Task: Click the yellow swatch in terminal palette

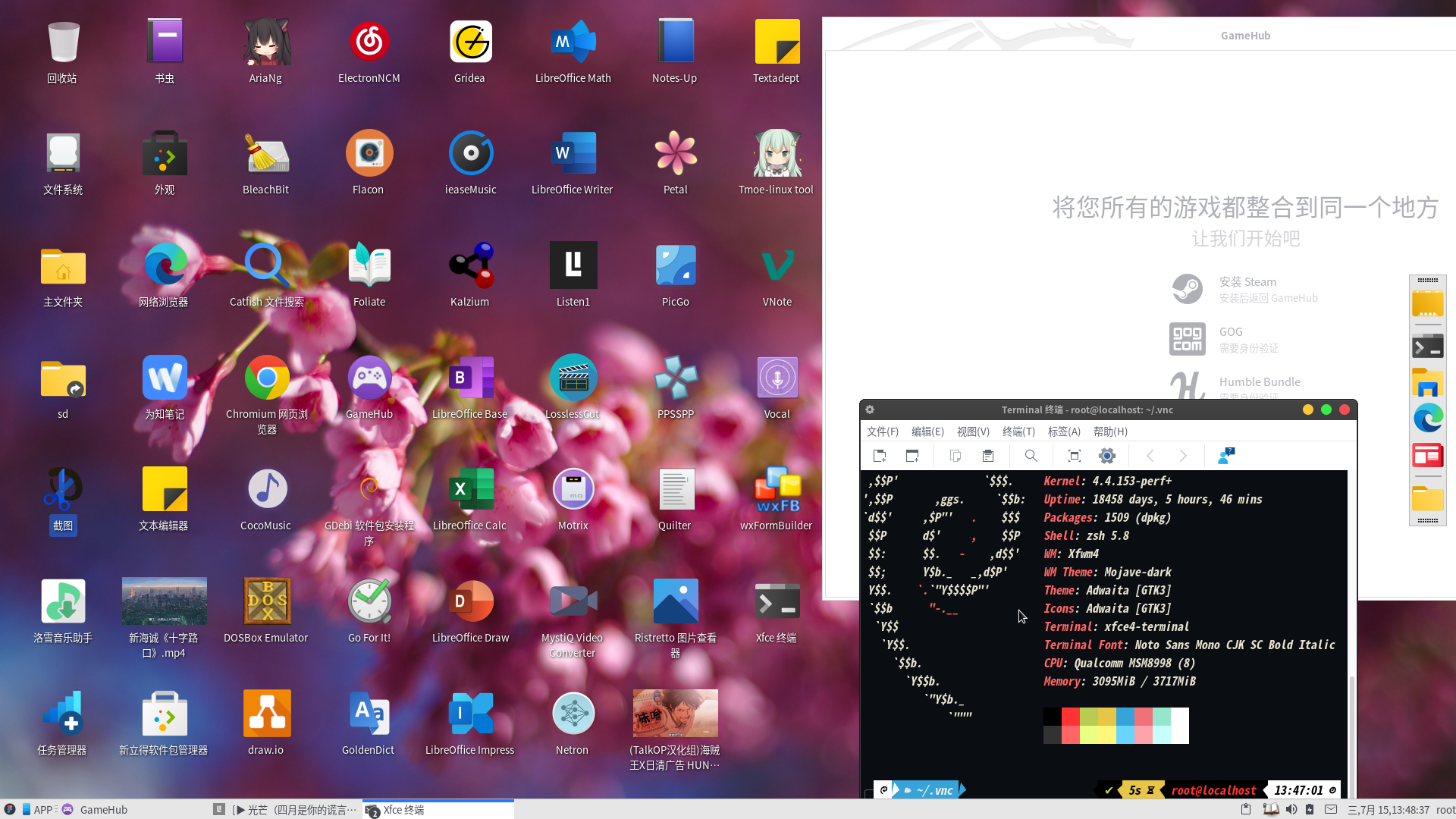Action: 1107,717
